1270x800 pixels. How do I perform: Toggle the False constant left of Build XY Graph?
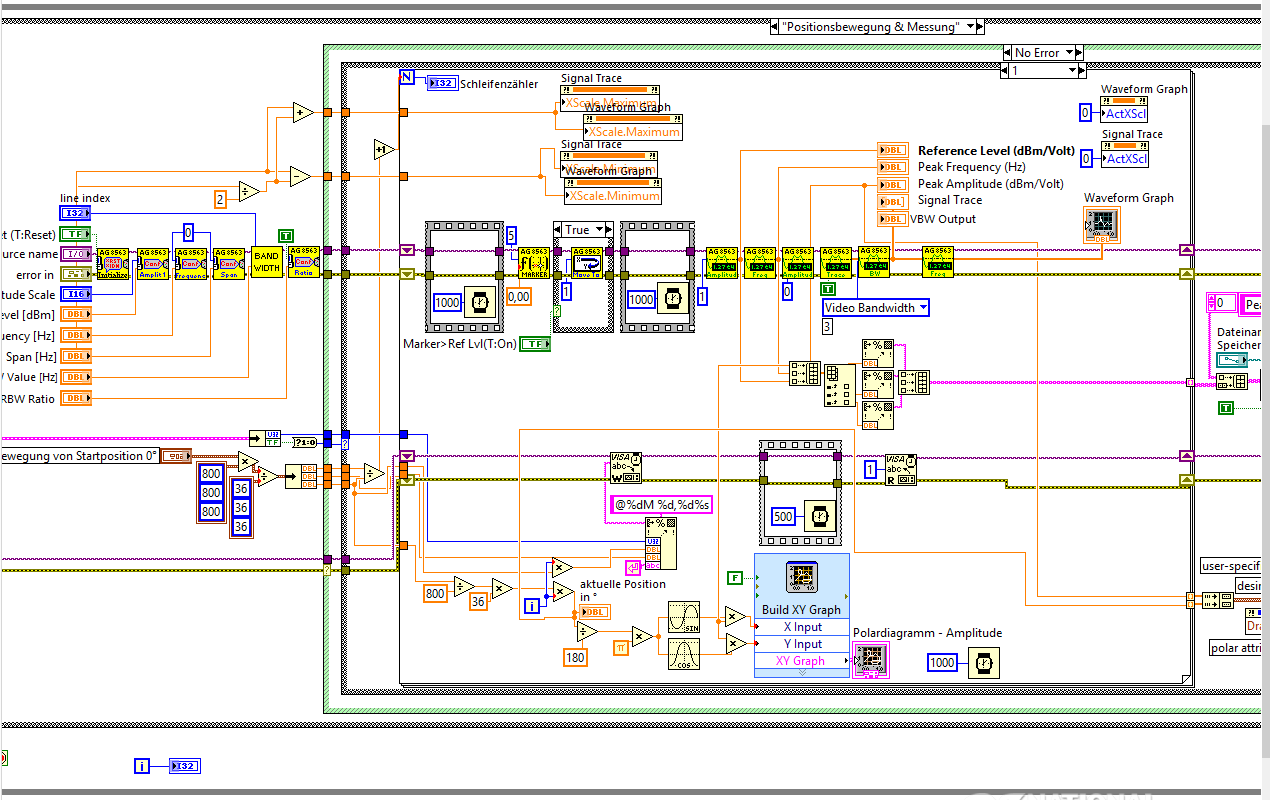click(735, 577)
